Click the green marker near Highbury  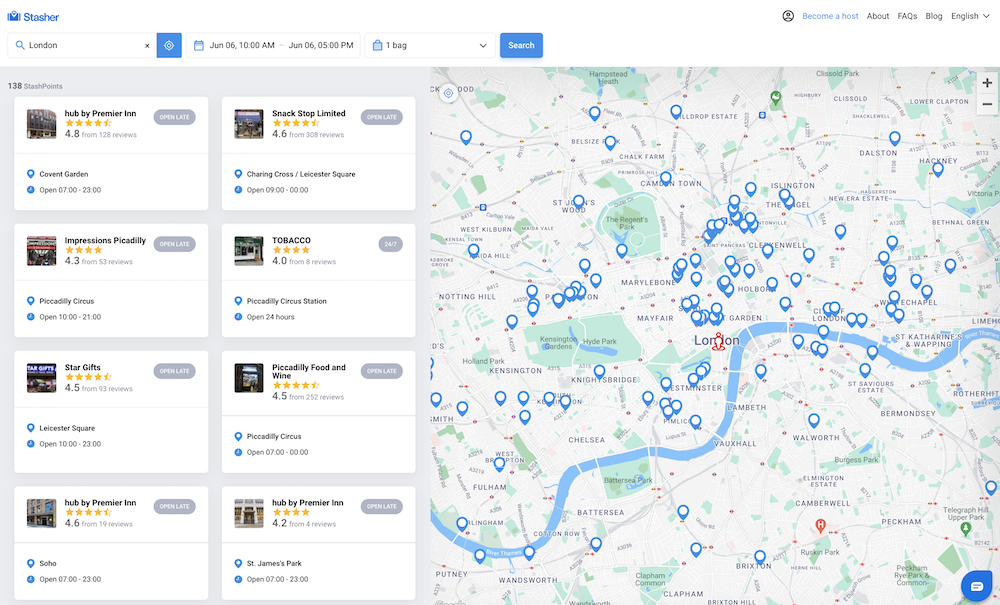(x=776, y=98)
